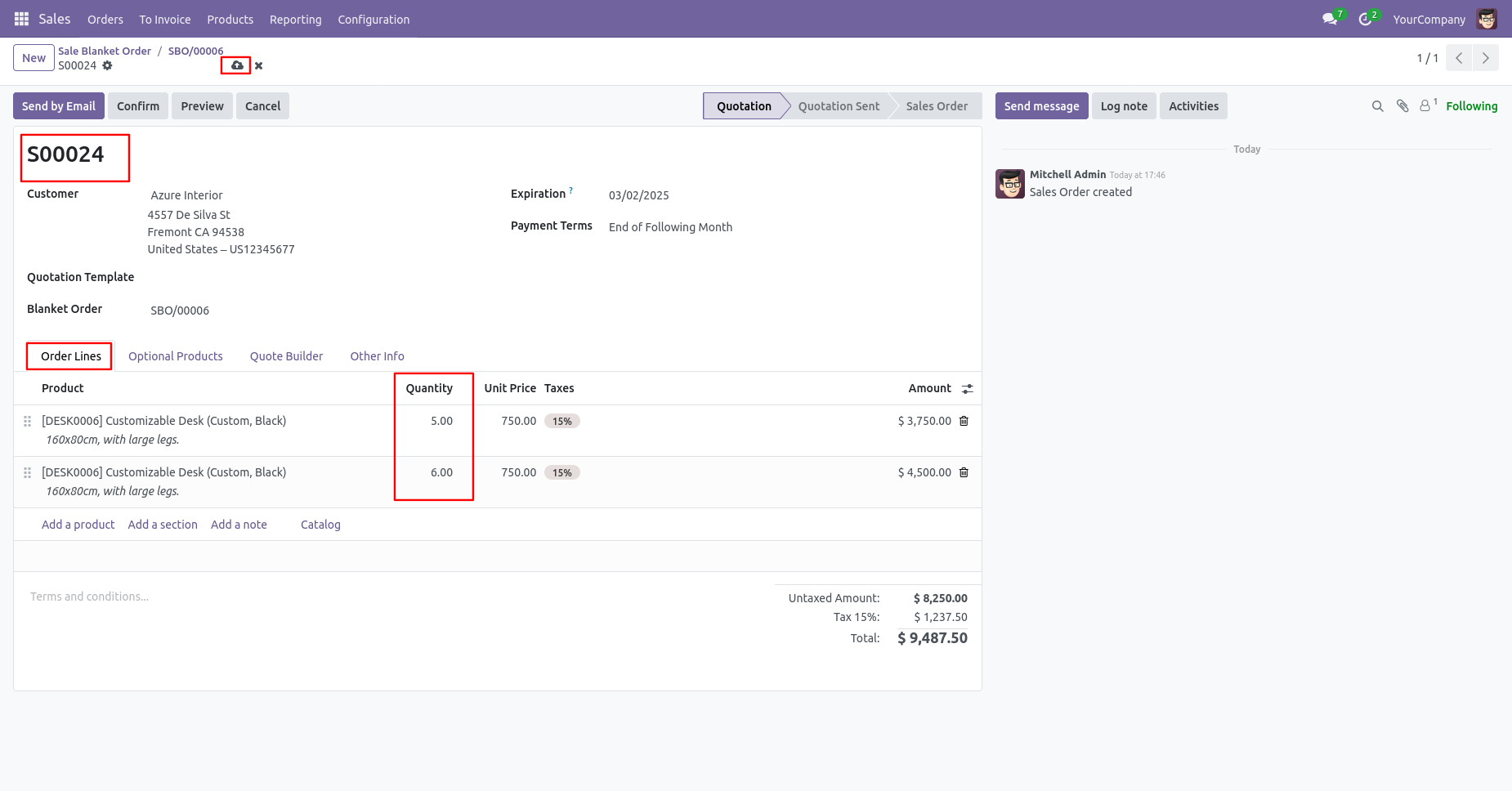
Task: Open the Products menu
Action: (230, 20)
